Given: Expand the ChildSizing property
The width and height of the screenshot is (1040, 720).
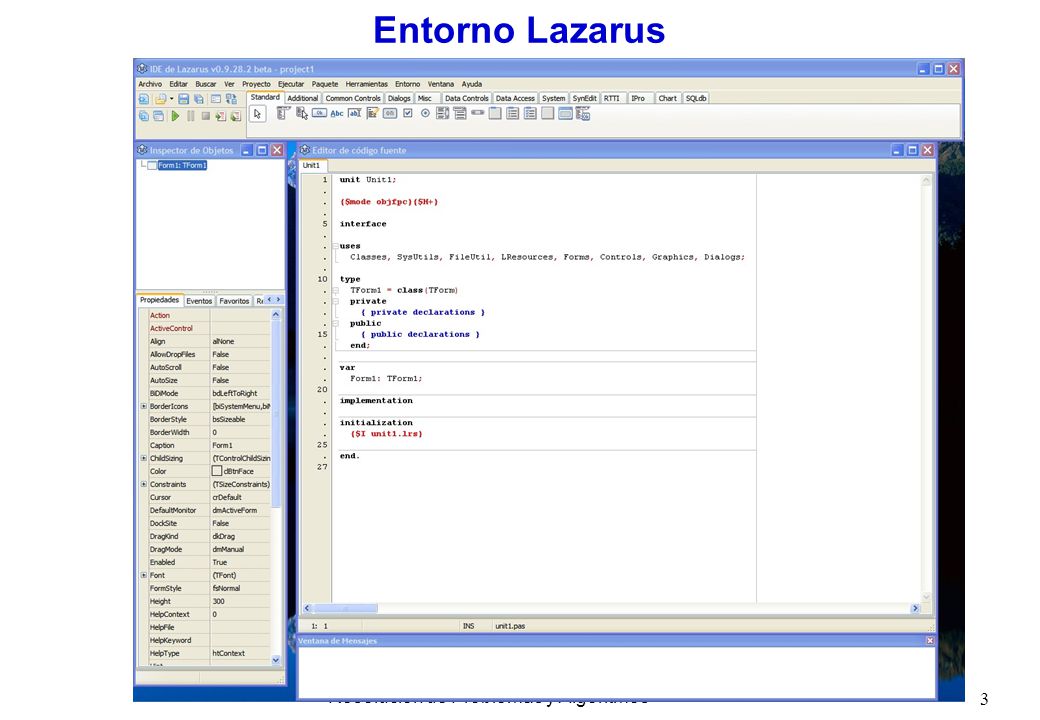Looking at the screenshot, I should pyautogui.click(x=143, y=458).
